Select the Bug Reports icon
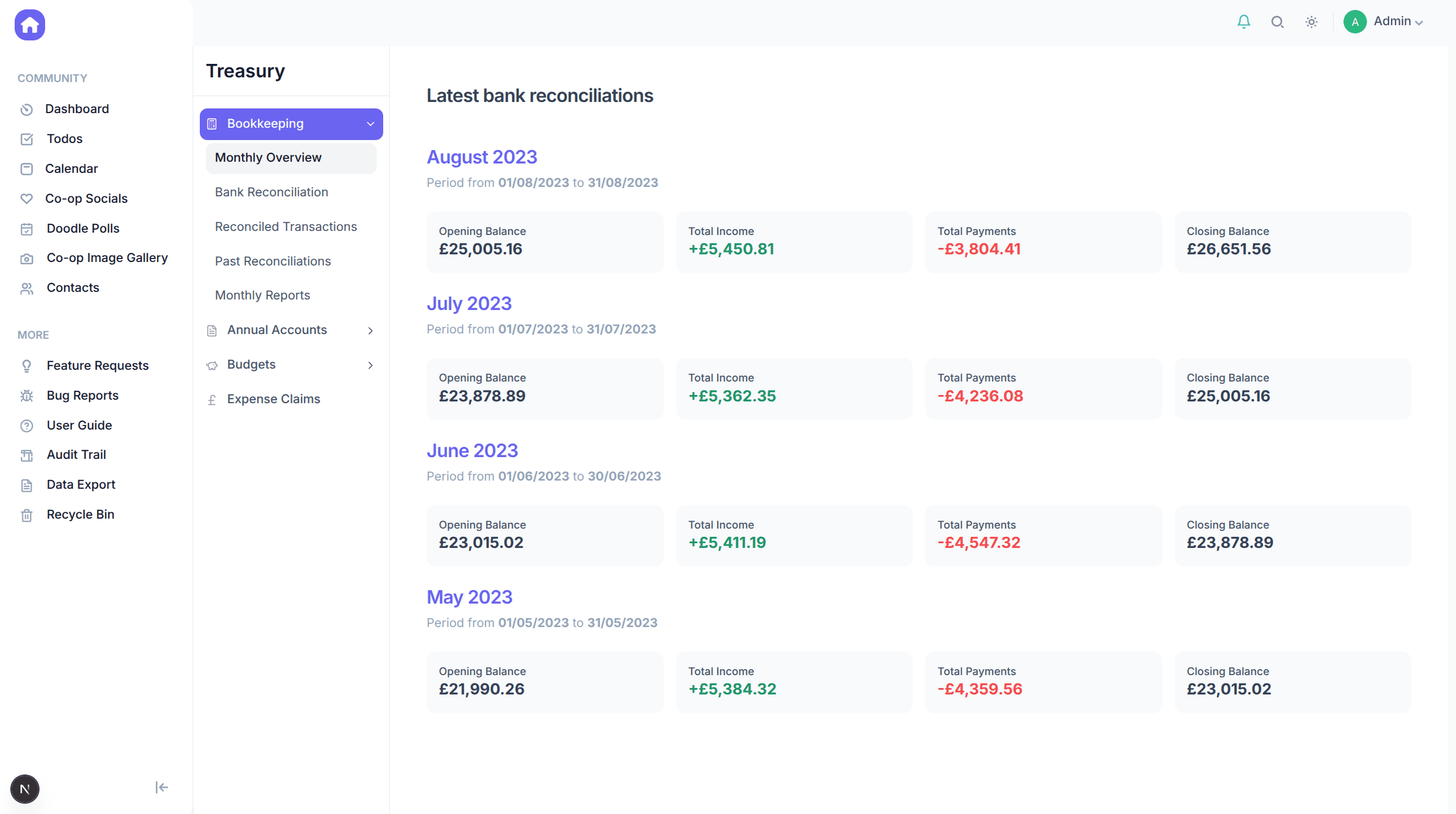This screenshot has width=1456, height=814. [27, 396]
